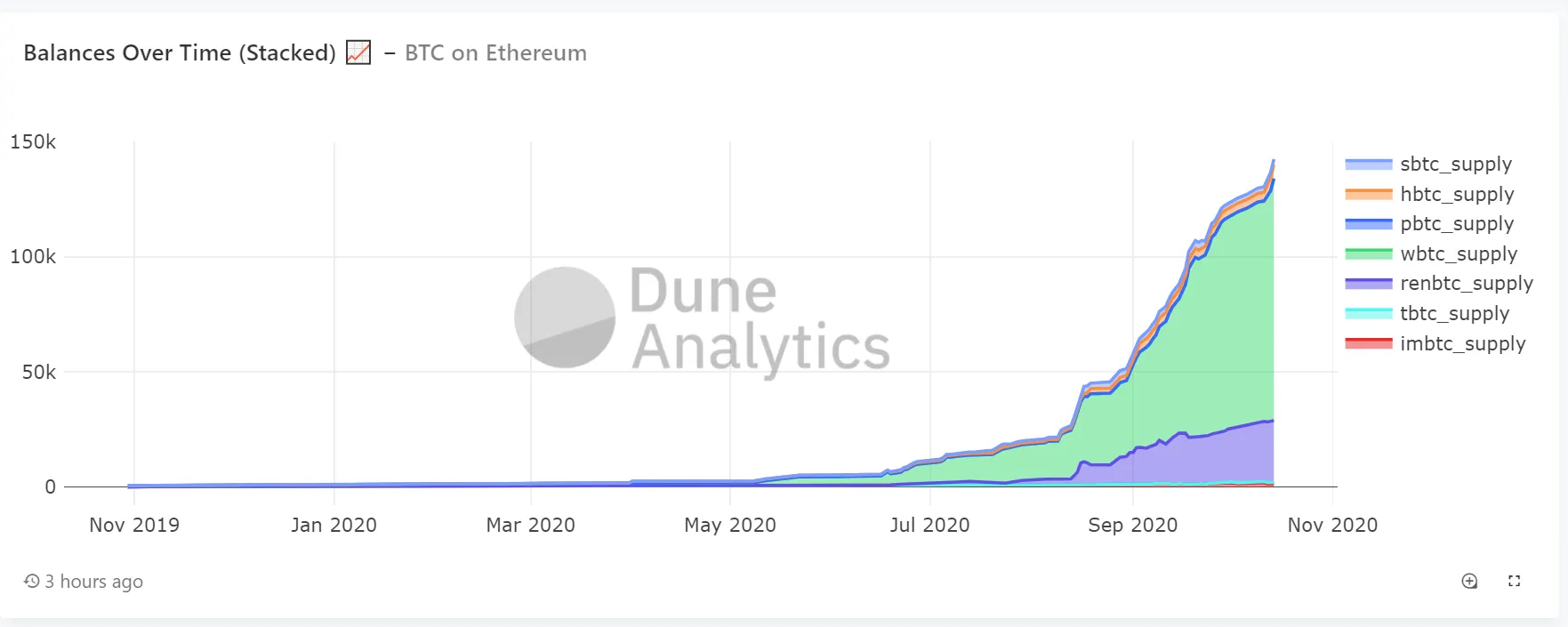The width and height of the screenshot is (1568, 627).
Task: Open the 'BTC on Ethereum' link
Action: point(495,52)
